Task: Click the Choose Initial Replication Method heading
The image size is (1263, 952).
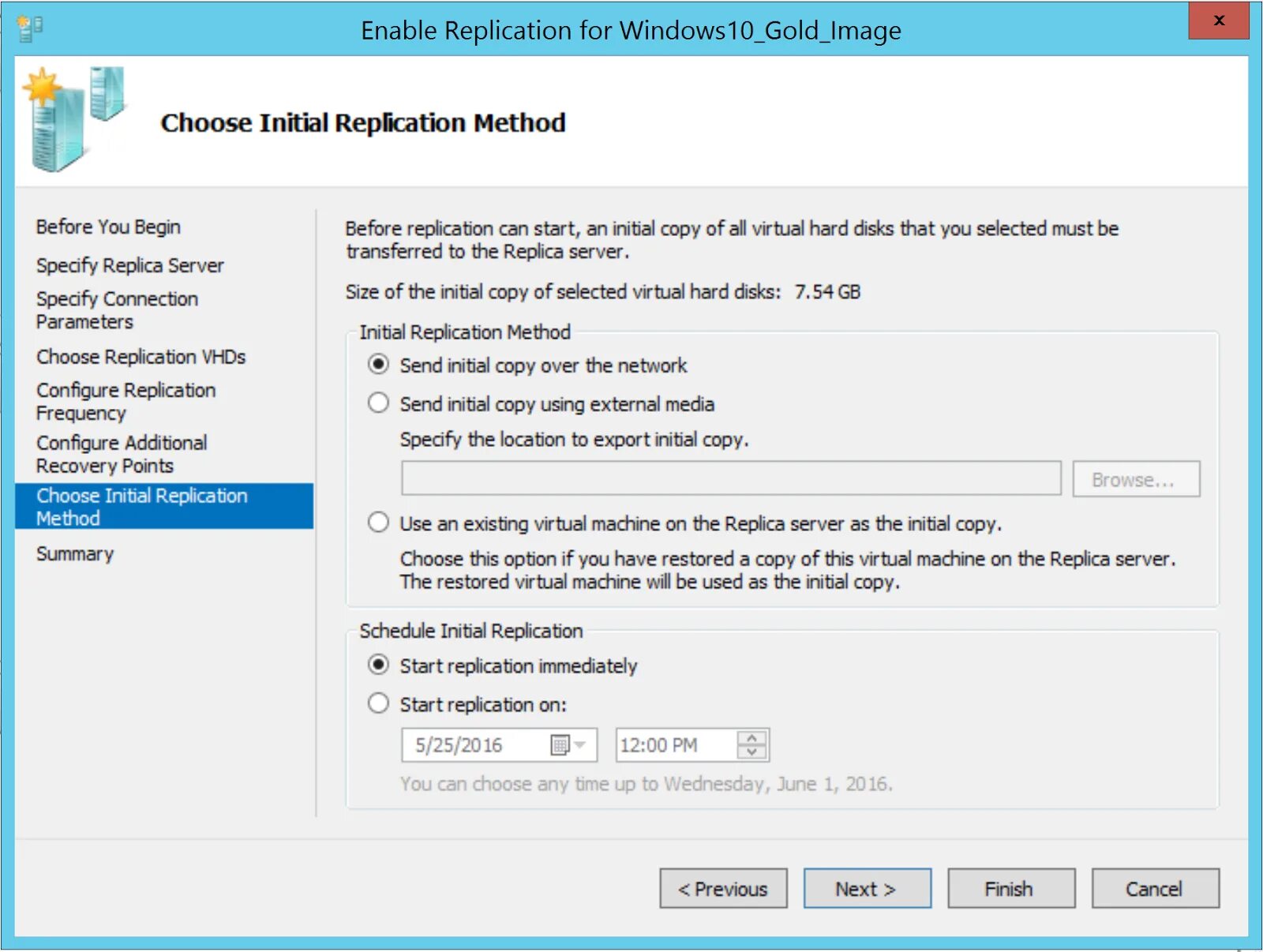Action: [363, 123]
